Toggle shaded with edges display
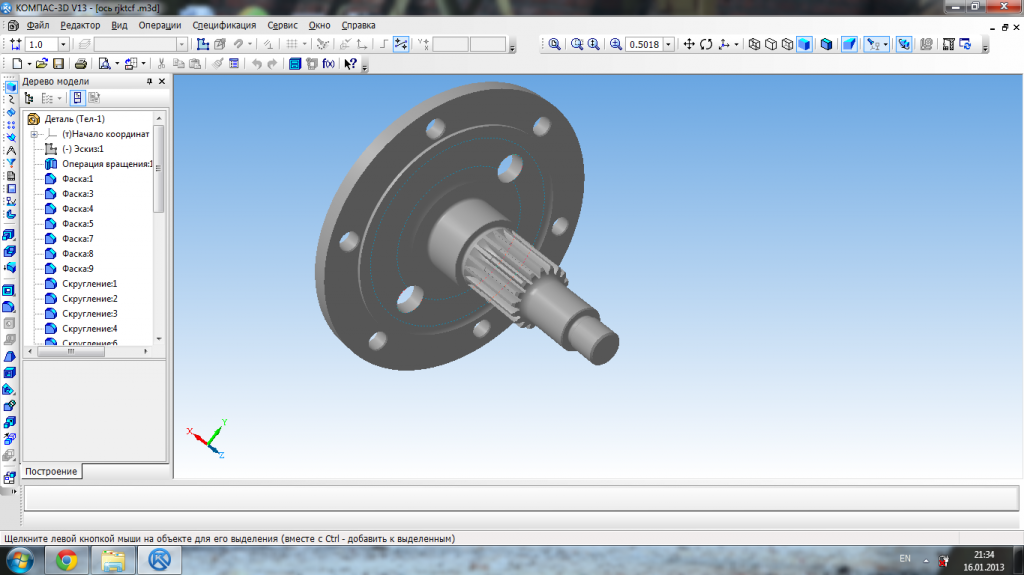This screenshot has width=1024, height=575. pyautogui.click(x=826, y=44)
